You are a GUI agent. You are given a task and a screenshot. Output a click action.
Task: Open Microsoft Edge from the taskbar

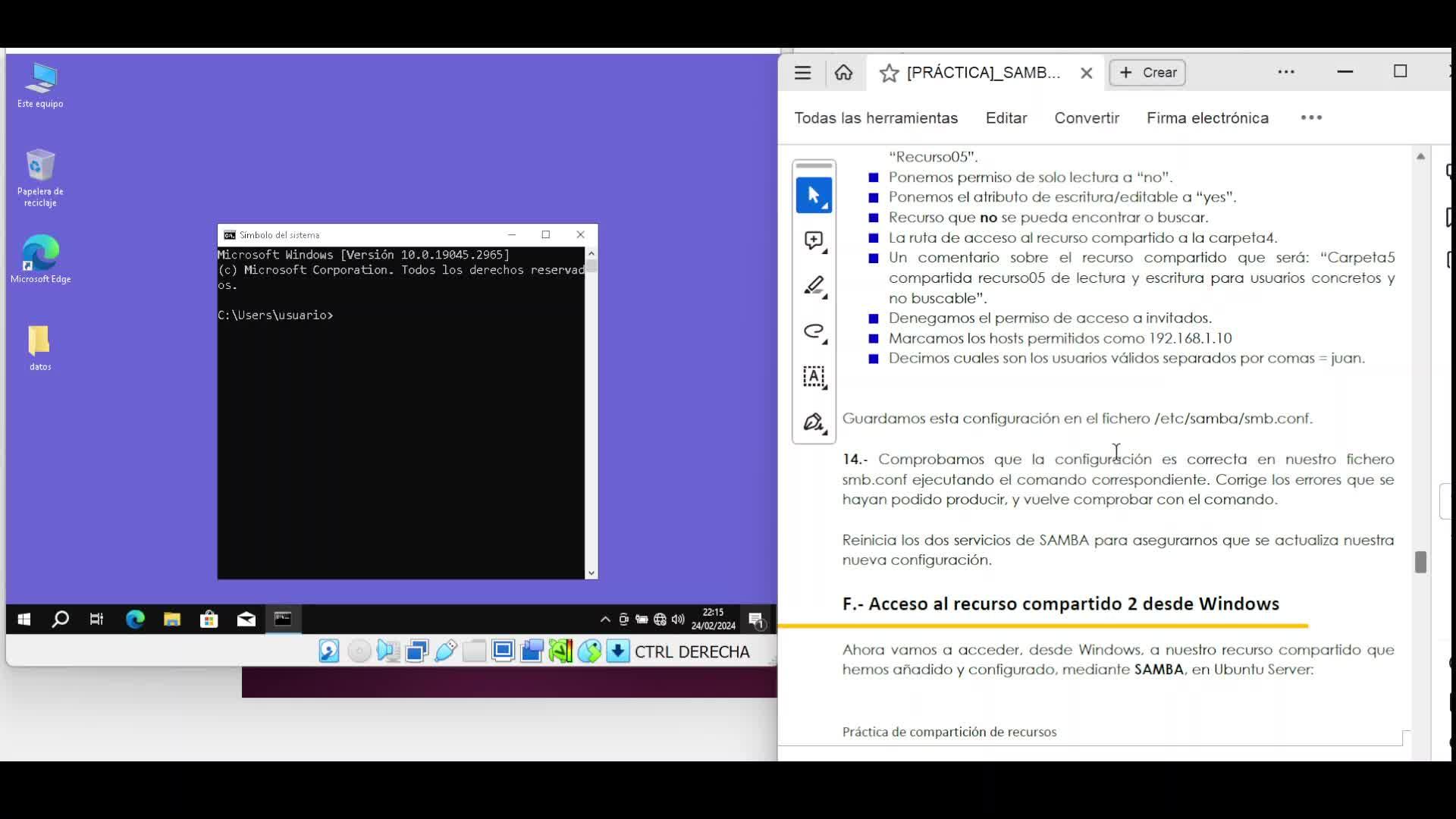point(135,620)
